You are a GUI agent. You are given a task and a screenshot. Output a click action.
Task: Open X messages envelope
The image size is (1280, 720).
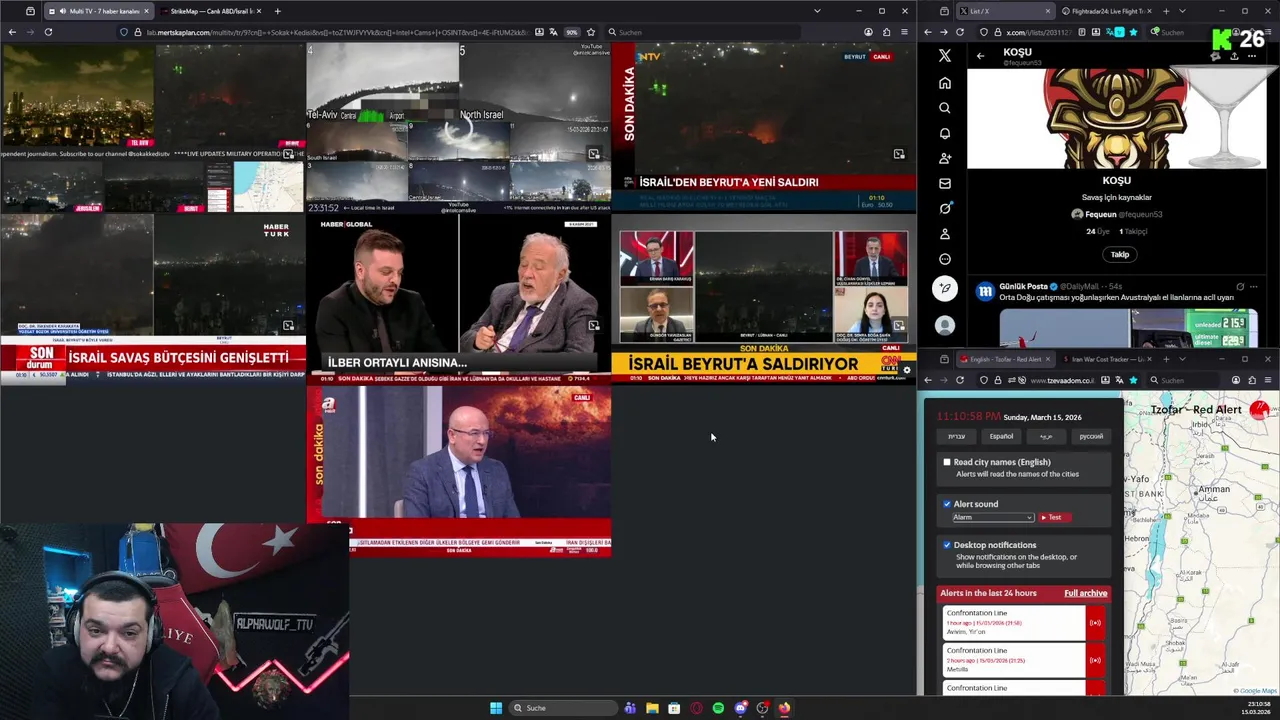[945, 183]
